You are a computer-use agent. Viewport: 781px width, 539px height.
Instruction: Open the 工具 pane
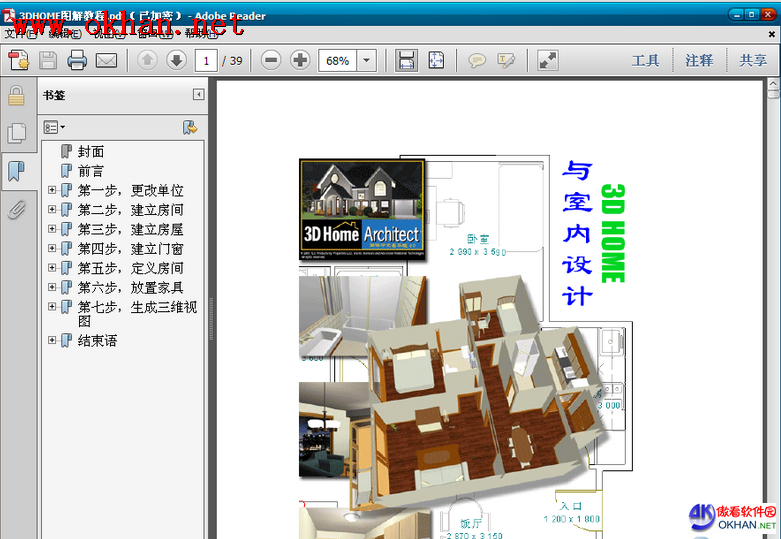(646, 61)
